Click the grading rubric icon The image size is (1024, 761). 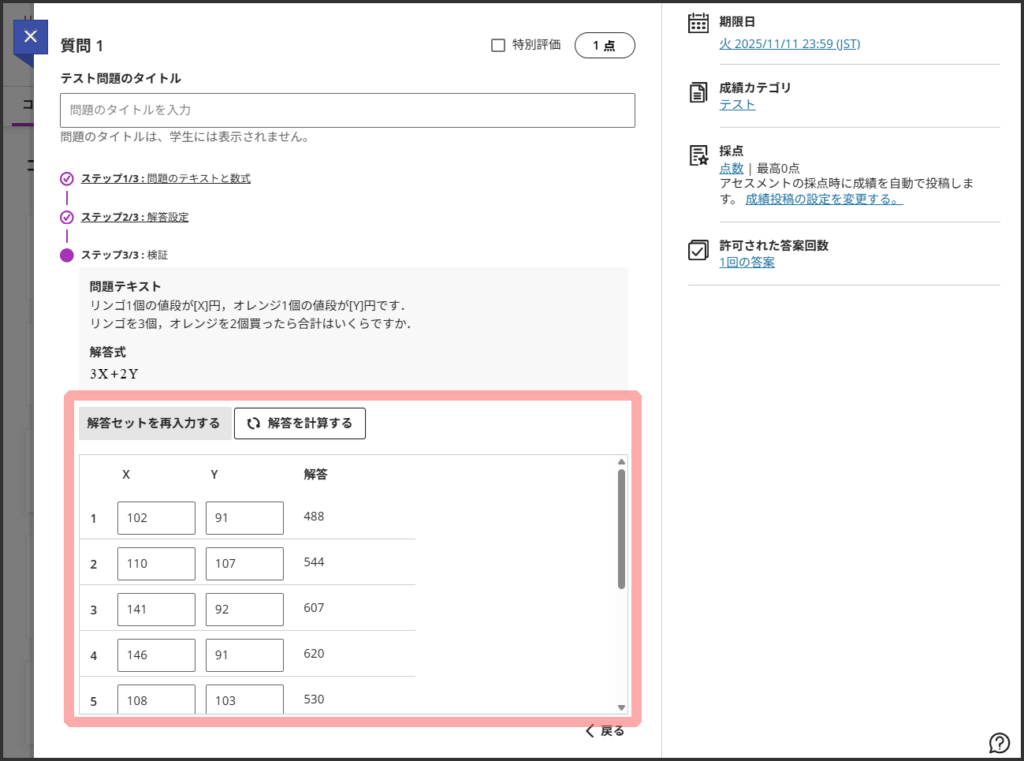point(699,156)
